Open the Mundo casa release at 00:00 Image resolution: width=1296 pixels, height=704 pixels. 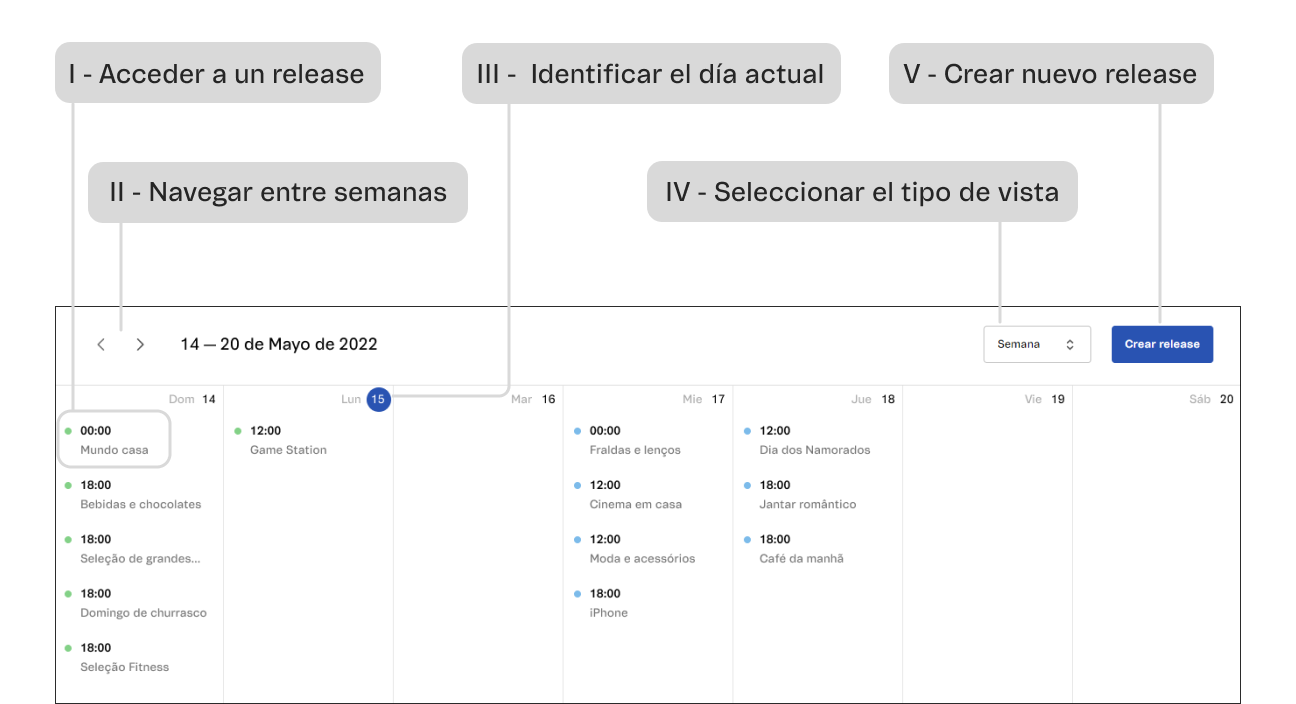(114, 440)
